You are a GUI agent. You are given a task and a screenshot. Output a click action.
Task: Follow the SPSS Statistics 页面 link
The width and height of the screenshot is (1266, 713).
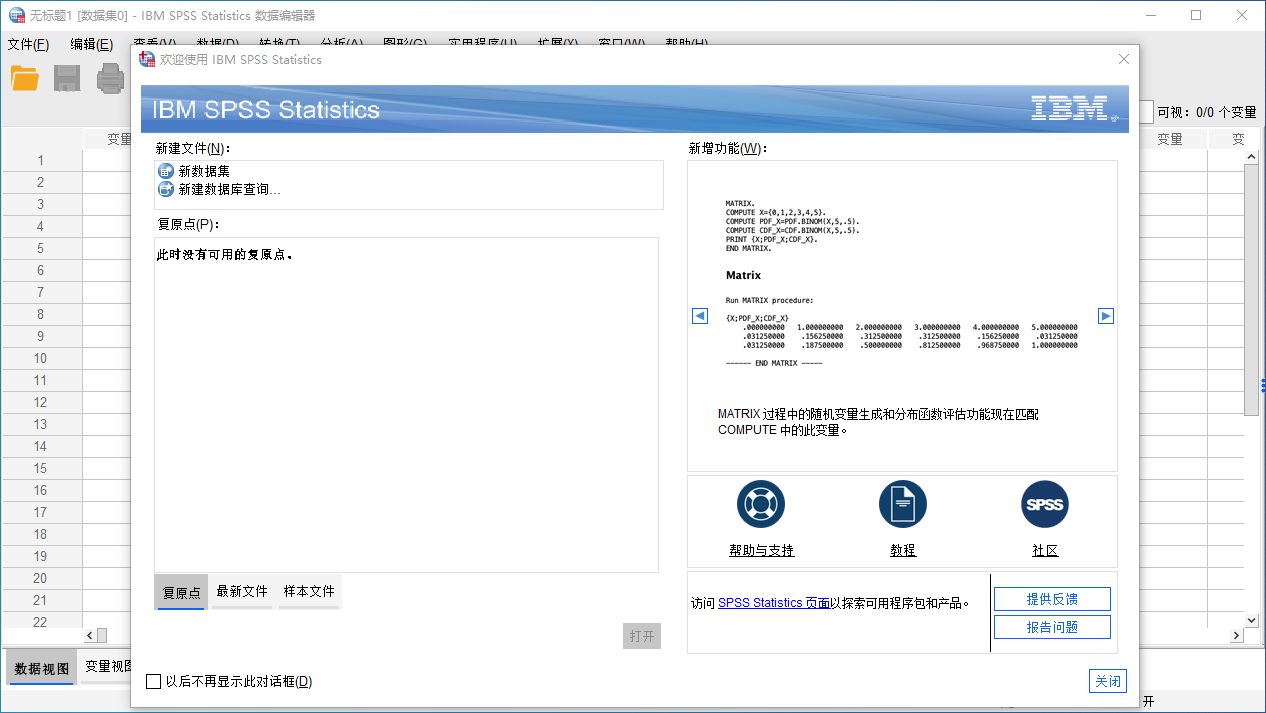(773, 603)
